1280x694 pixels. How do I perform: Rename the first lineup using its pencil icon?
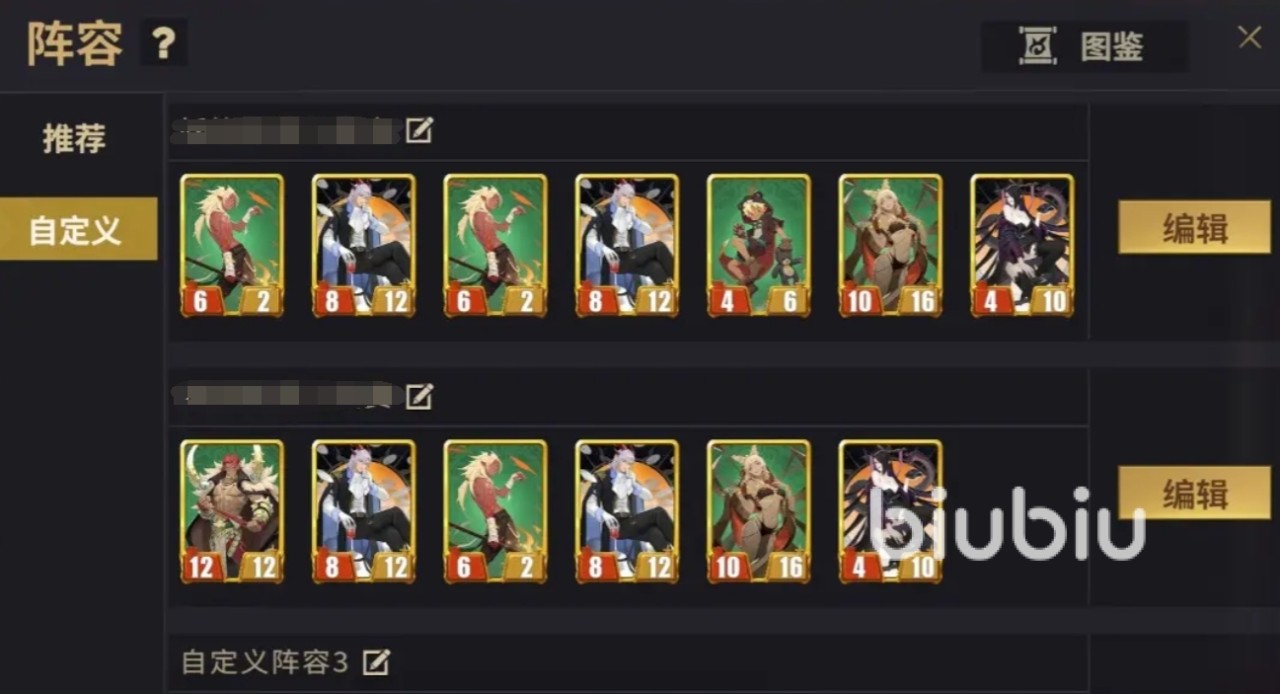419,130
